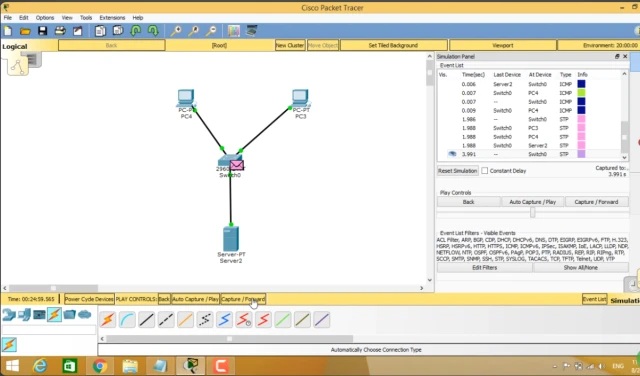The image size is (640, 376).
Task: Open the Tools menu
Action: [x=86, y=18]
